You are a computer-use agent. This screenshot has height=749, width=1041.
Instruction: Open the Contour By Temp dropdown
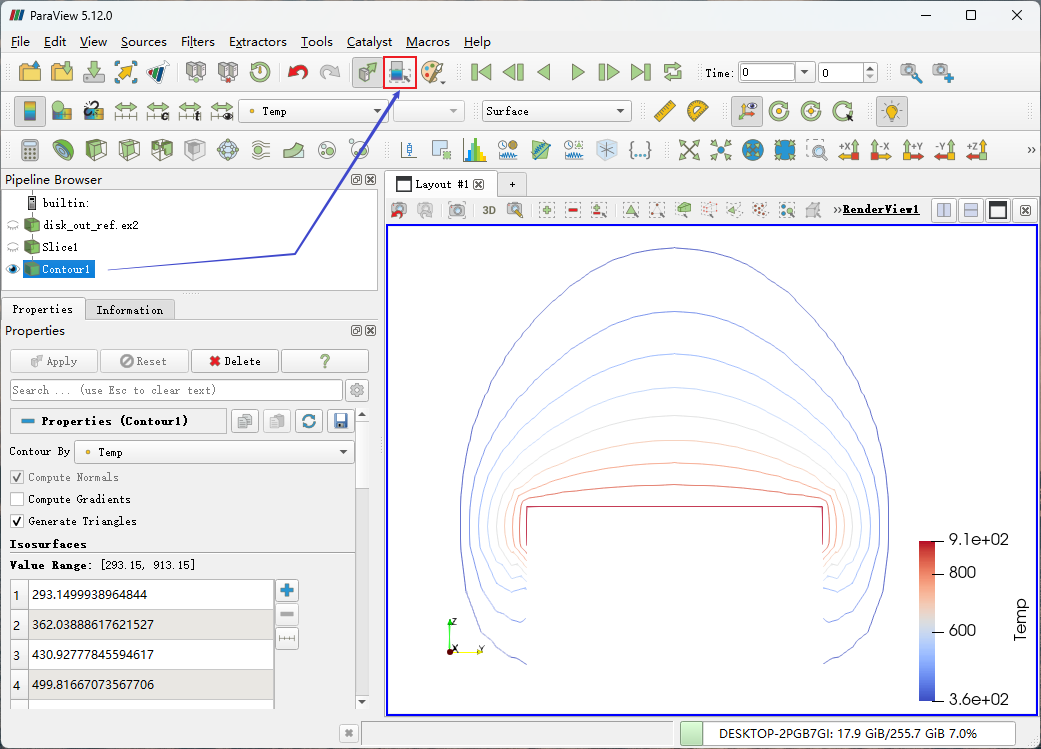click(x=217, y=452)
